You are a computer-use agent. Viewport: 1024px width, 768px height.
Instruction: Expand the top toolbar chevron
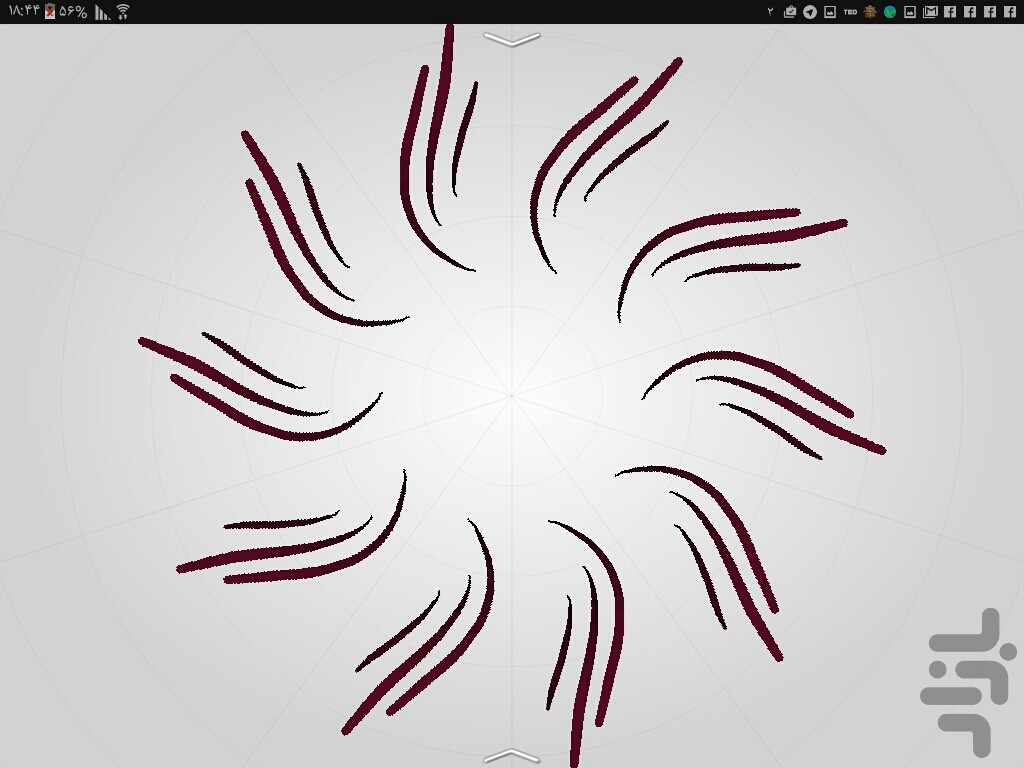coord(511,40)
